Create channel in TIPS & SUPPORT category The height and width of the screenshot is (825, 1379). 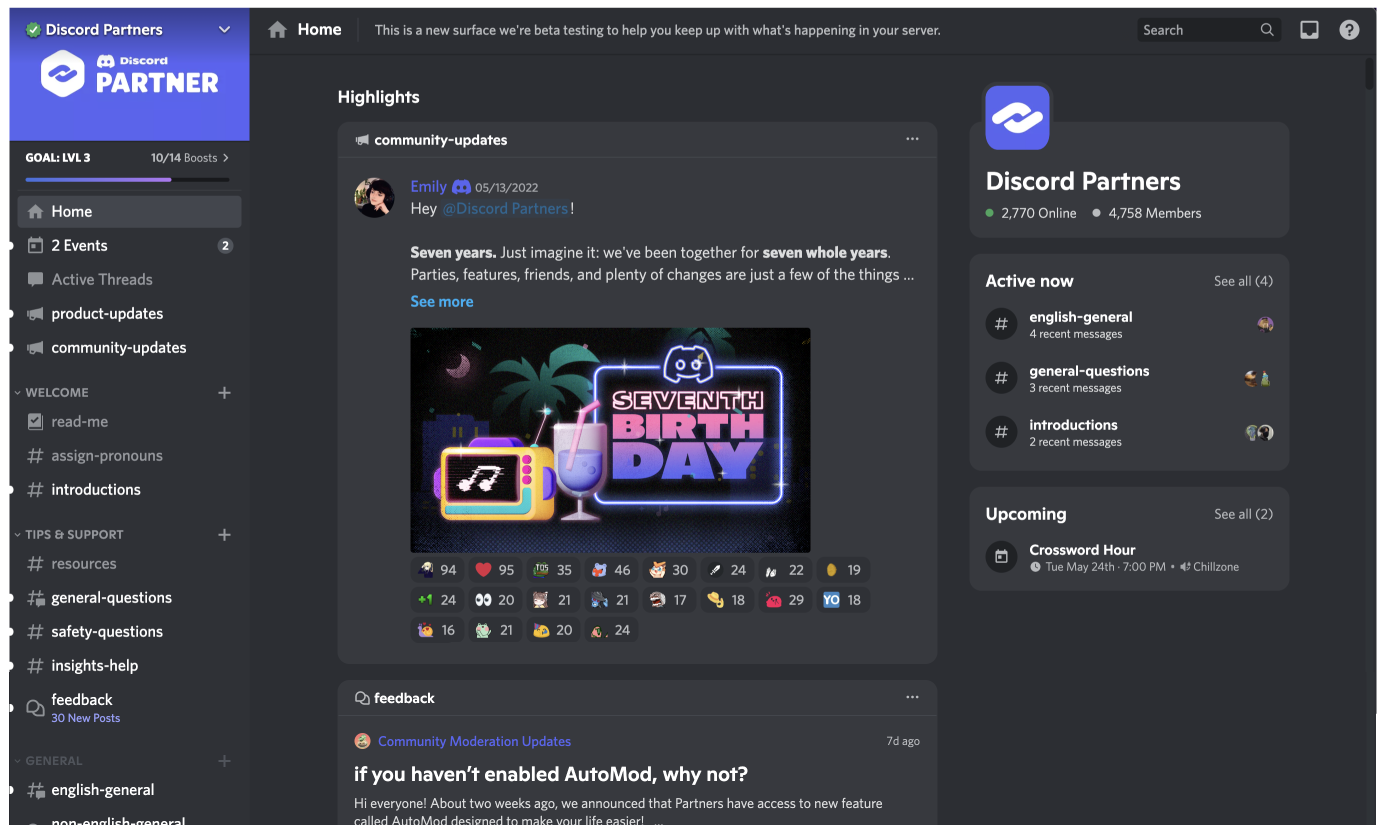pos(224,535)
